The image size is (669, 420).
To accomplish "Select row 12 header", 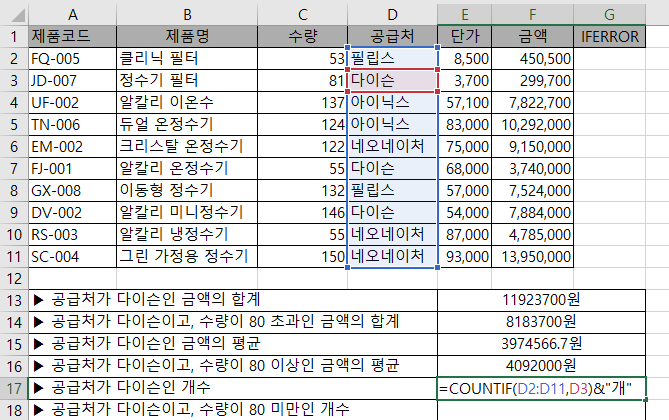I will tap(14, 279).
